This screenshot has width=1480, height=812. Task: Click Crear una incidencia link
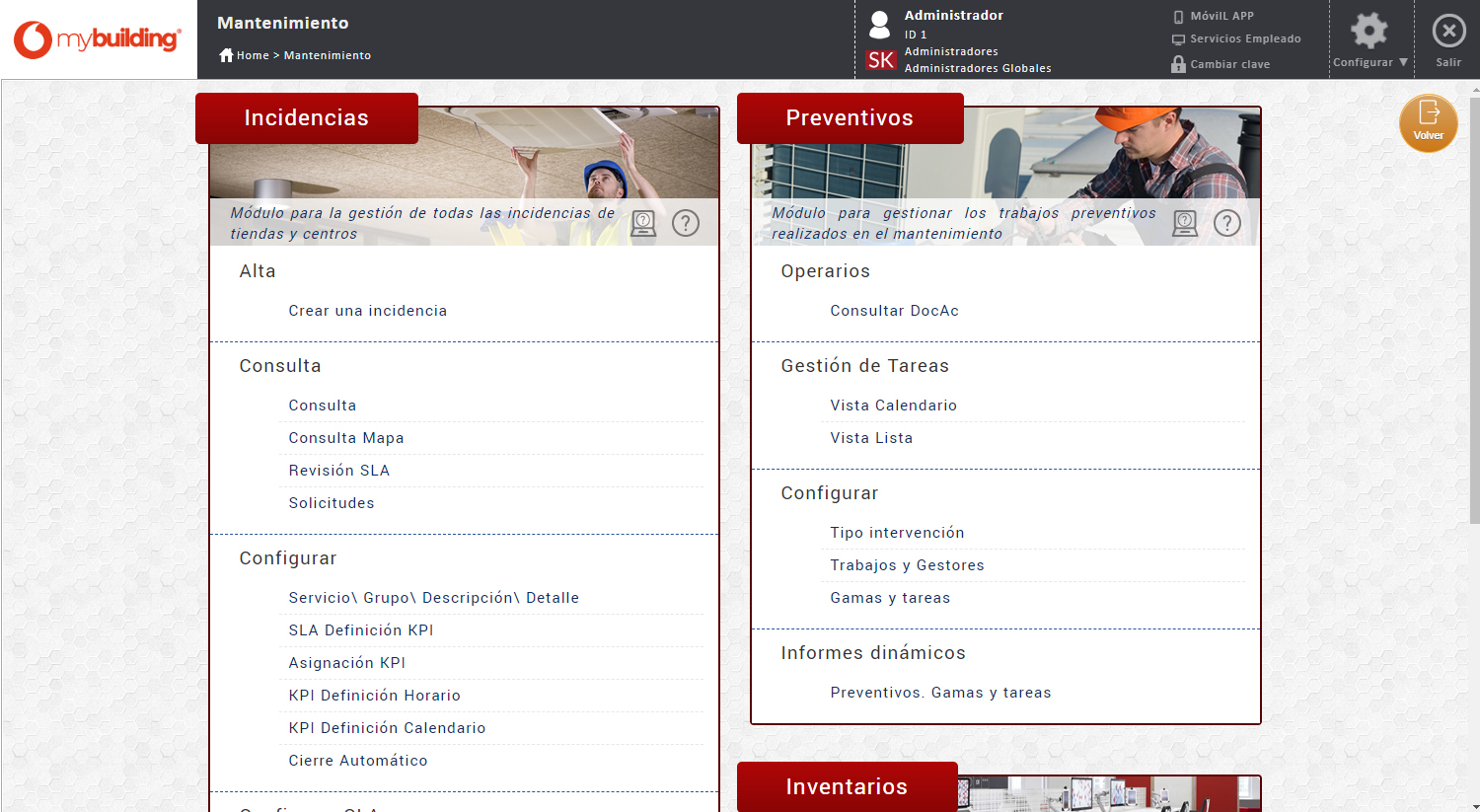367,311
